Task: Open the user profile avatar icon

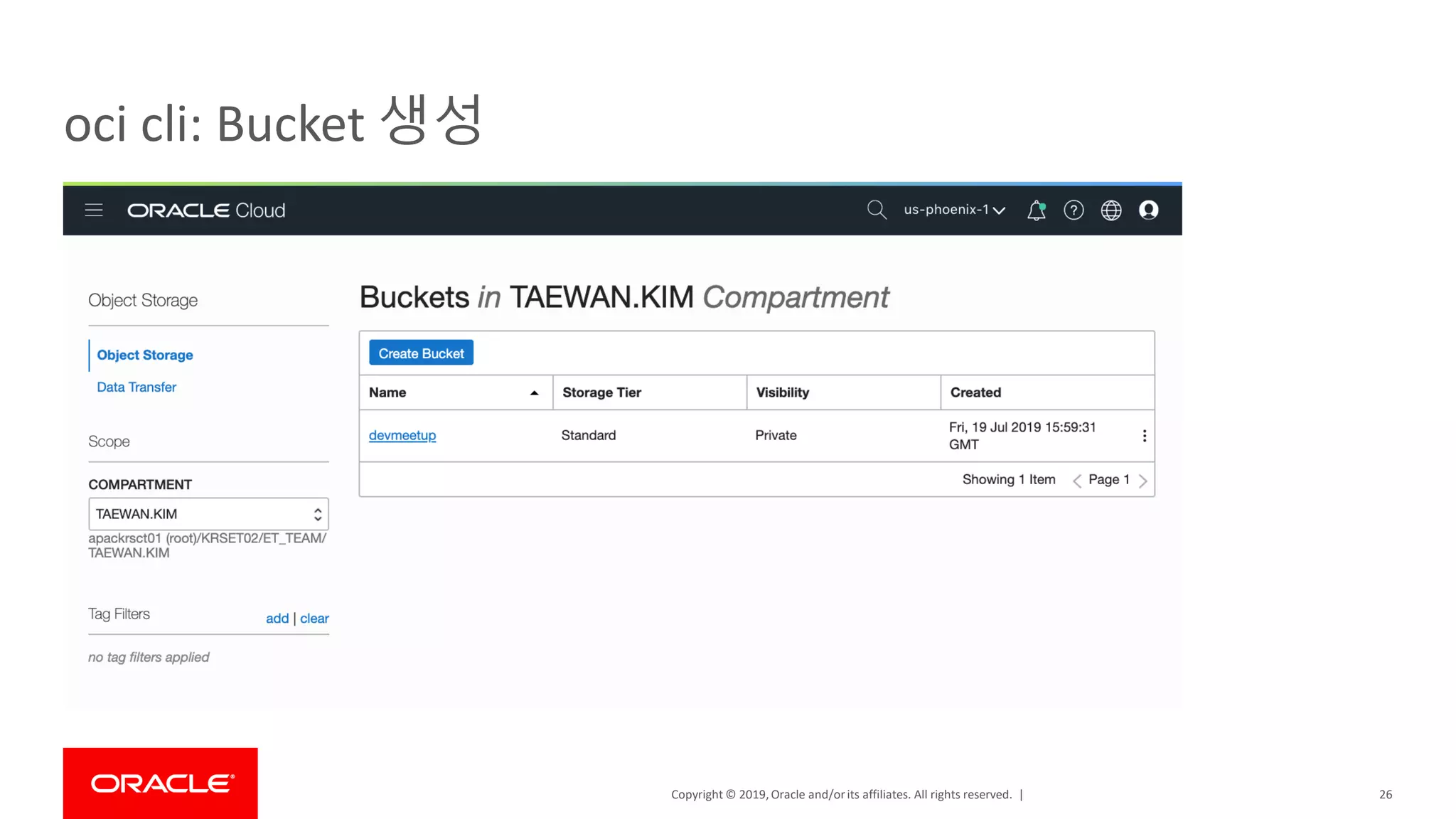Action: (x=1149, y=210)
